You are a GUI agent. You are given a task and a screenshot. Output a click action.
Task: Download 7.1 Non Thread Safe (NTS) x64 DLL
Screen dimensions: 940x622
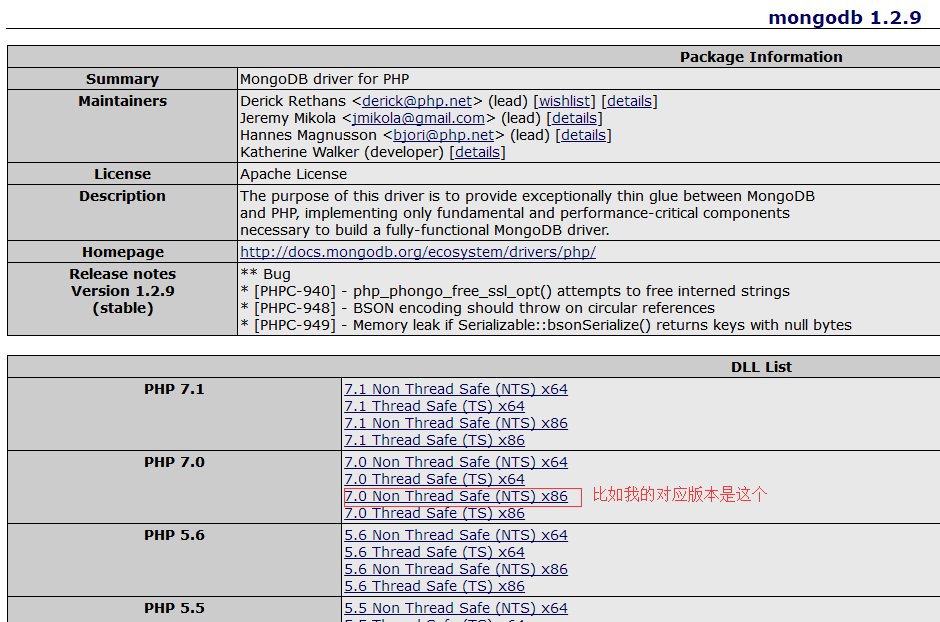point(456,389)
